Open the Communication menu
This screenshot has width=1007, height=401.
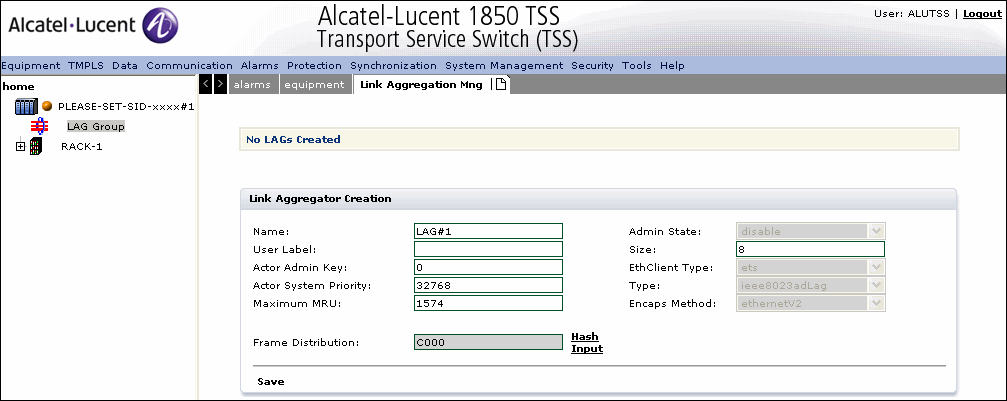pyautogui.click(x=189, y=66)
